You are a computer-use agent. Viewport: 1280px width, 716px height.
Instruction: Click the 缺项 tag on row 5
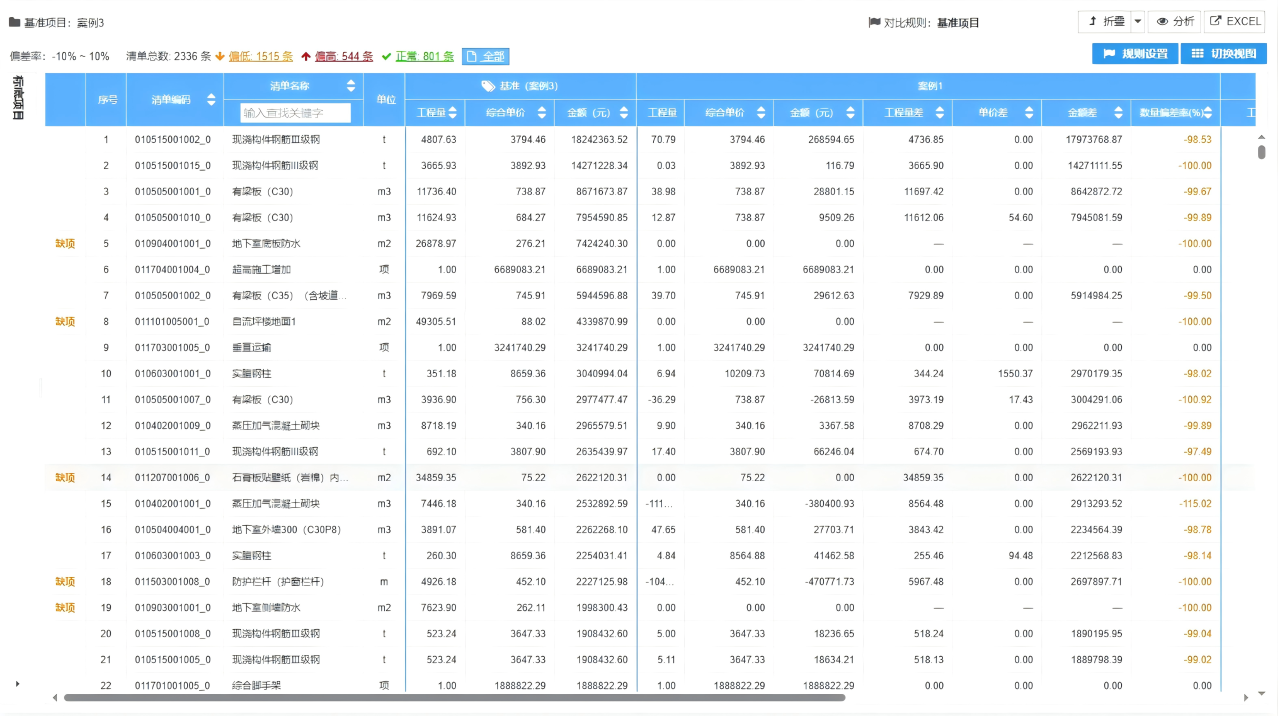65,243
